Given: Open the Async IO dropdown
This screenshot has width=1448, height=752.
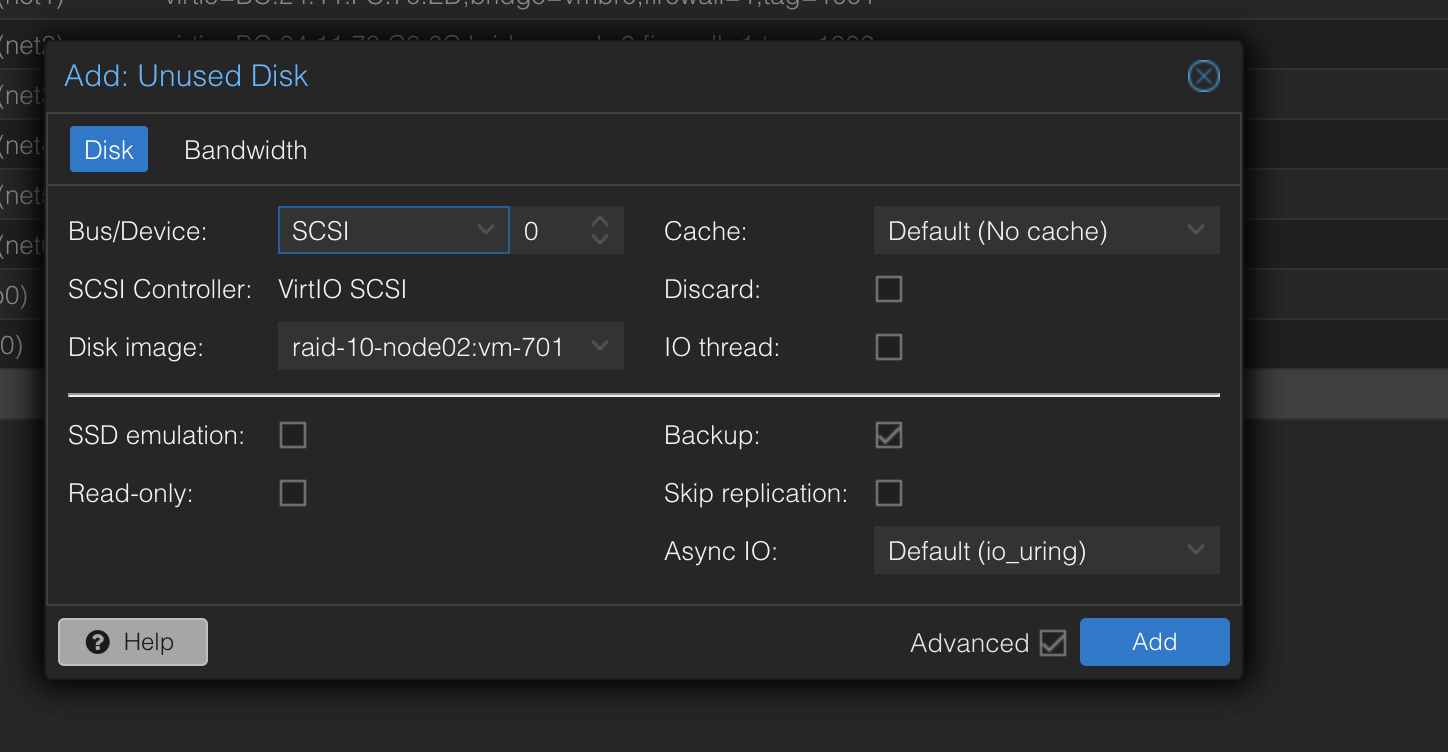Looking at the screenshot, I should pyautogui.click(x=1046, y=551).
